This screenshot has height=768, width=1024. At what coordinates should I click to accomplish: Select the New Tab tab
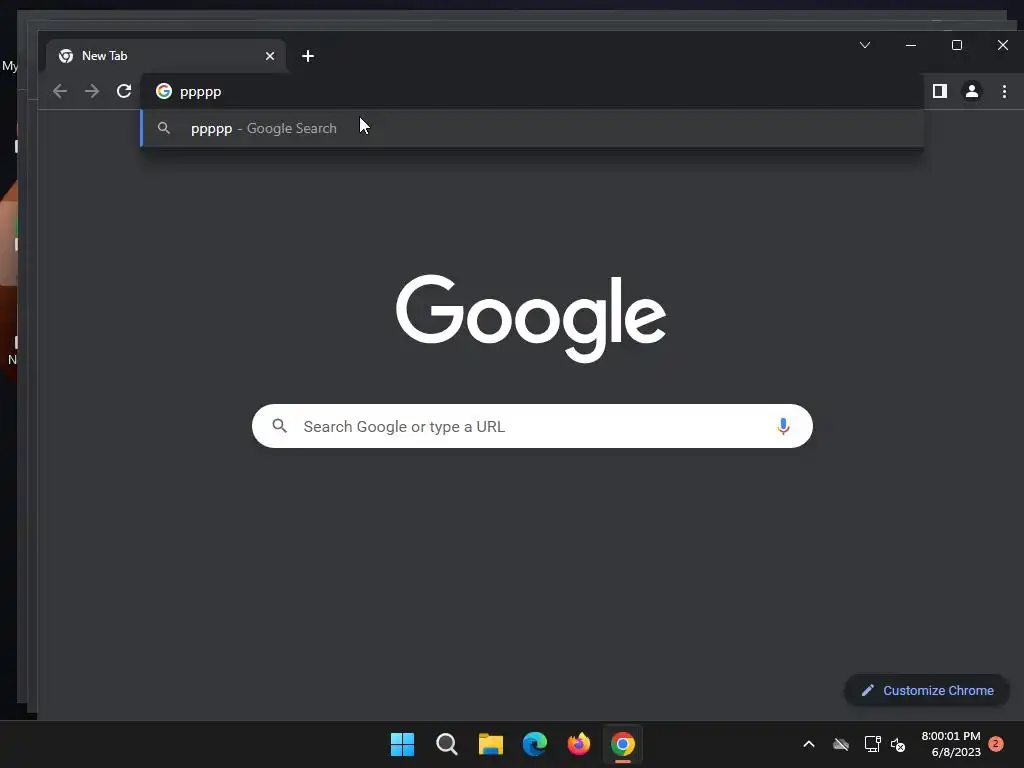click(x=166, y=56)
